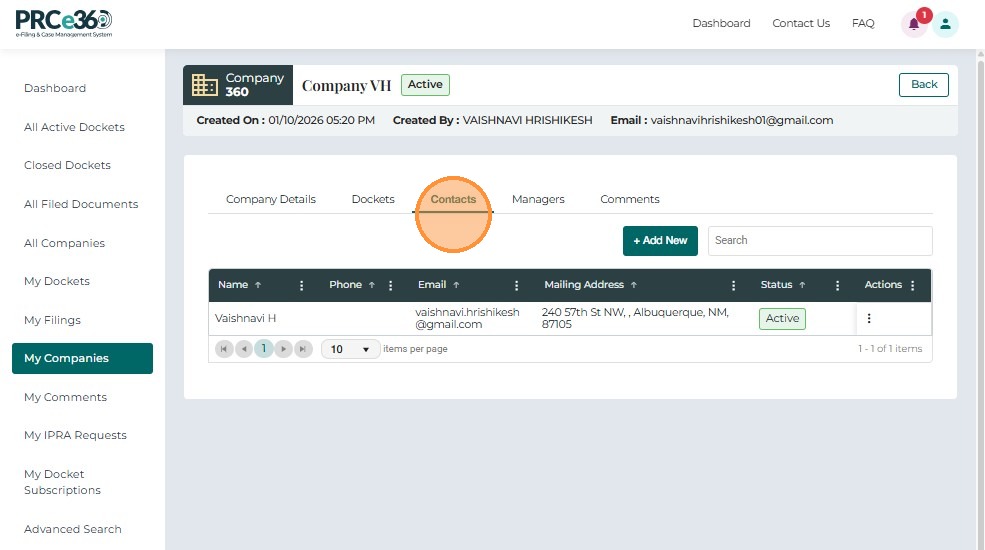Open Contact Us link
The height and width of the screenshot is (550, 985).
point(801,23)
